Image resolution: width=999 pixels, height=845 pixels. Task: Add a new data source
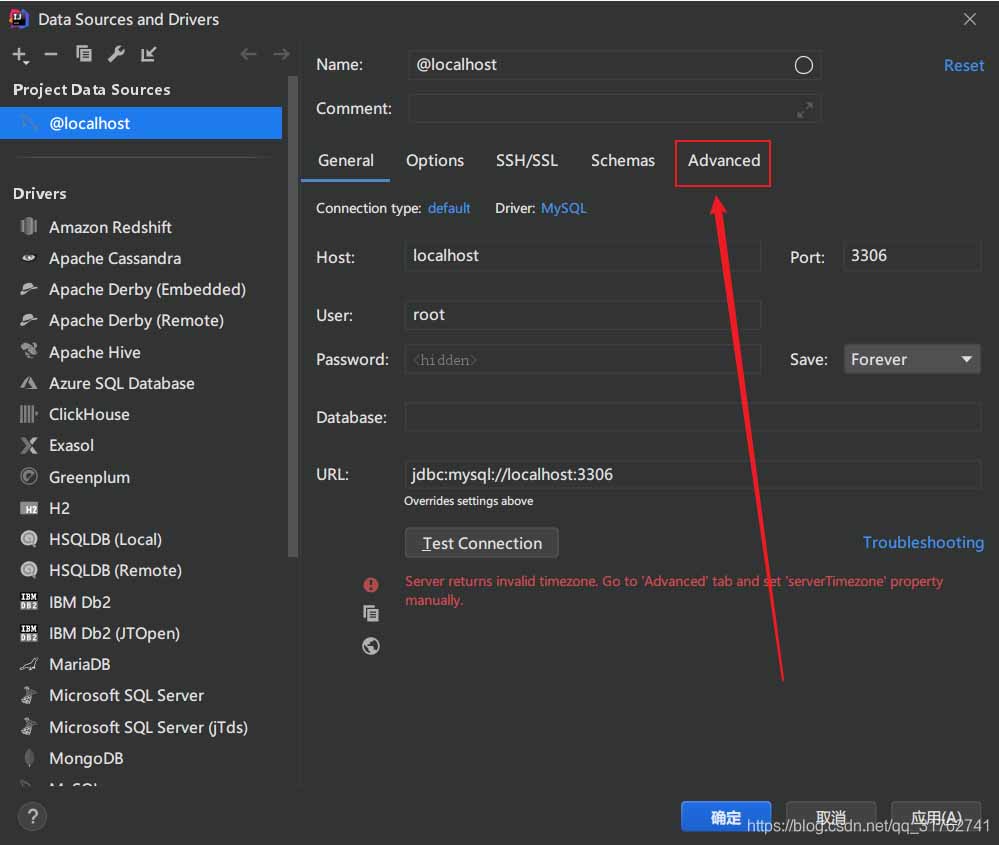(20, 55)
